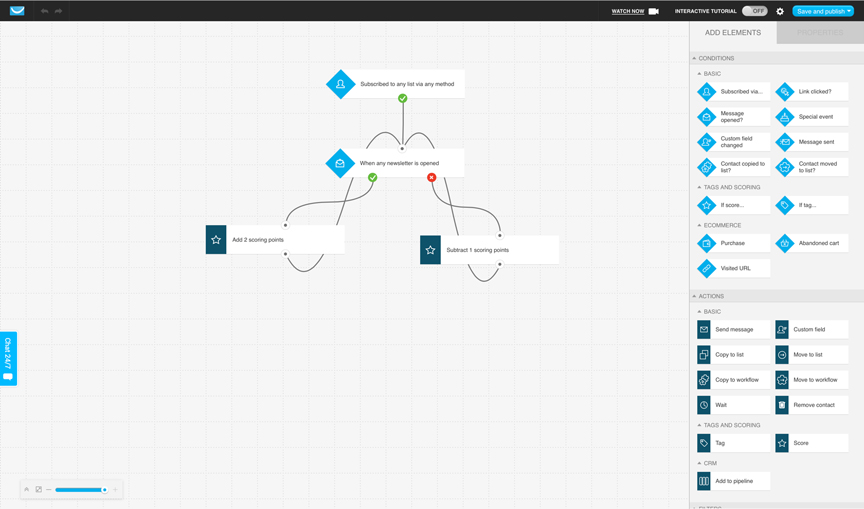Select the Subtract 1 scoring points node
The height and width of the screenshot is (509, 864).
pos(489,250)
